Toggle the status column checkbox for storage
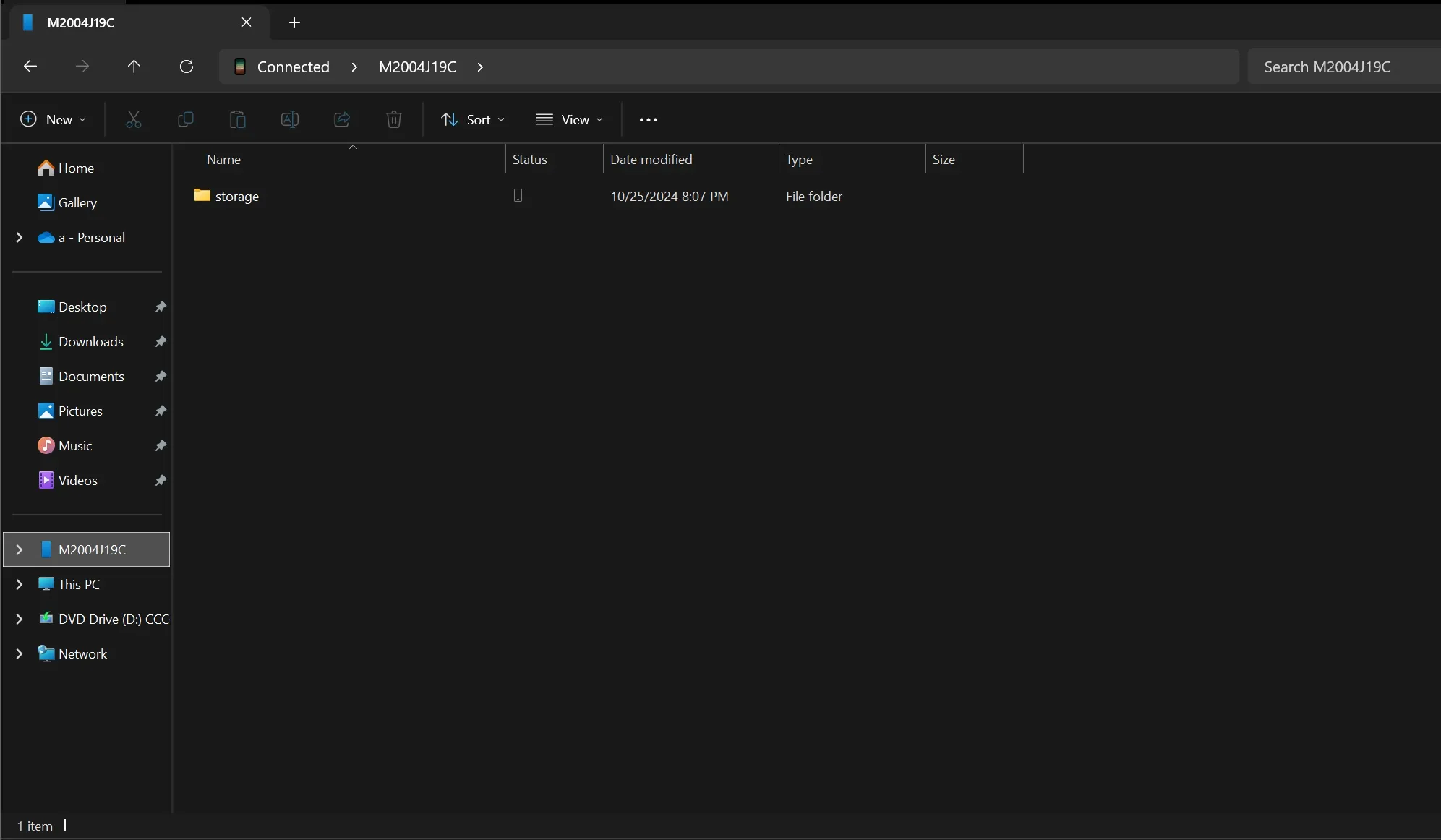The image size is (1441, 840). pos(517,196)
